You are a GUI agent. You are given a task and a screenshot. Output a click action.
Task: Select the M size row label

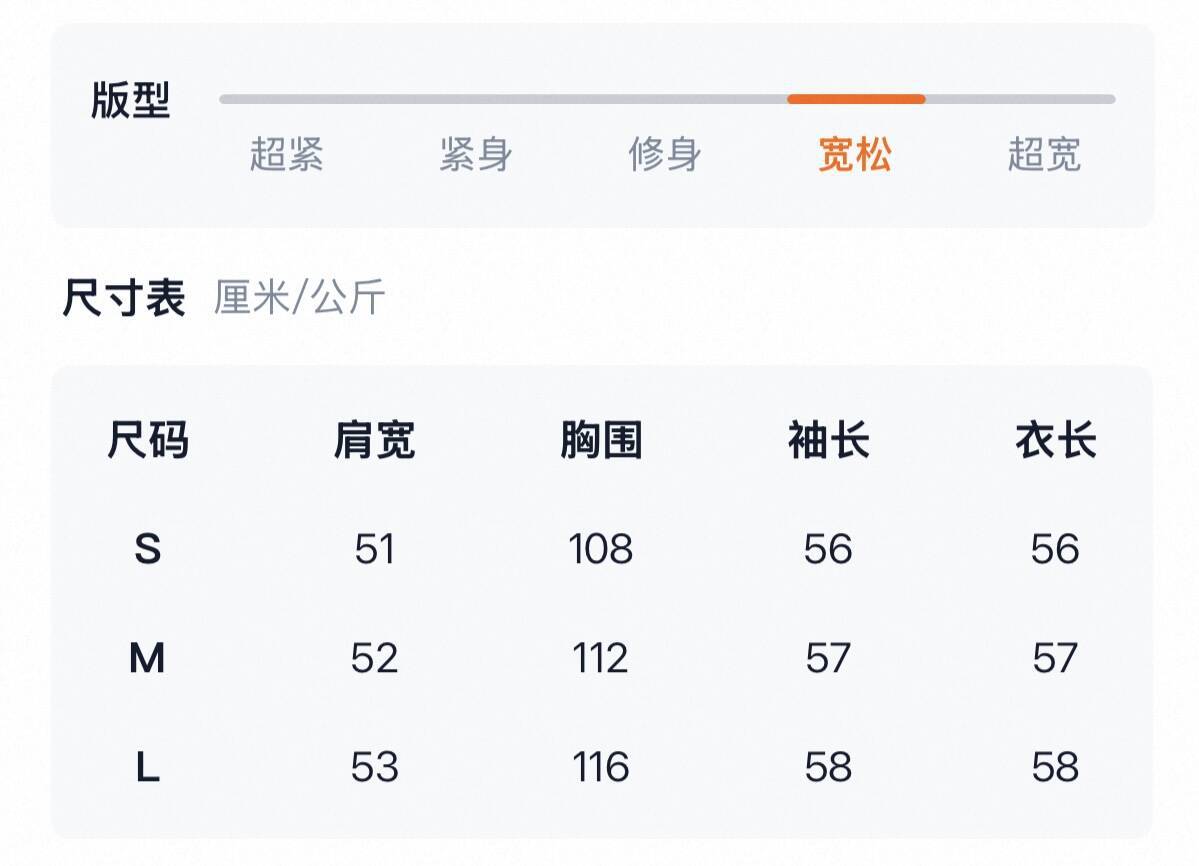click(x=148, y=658)
